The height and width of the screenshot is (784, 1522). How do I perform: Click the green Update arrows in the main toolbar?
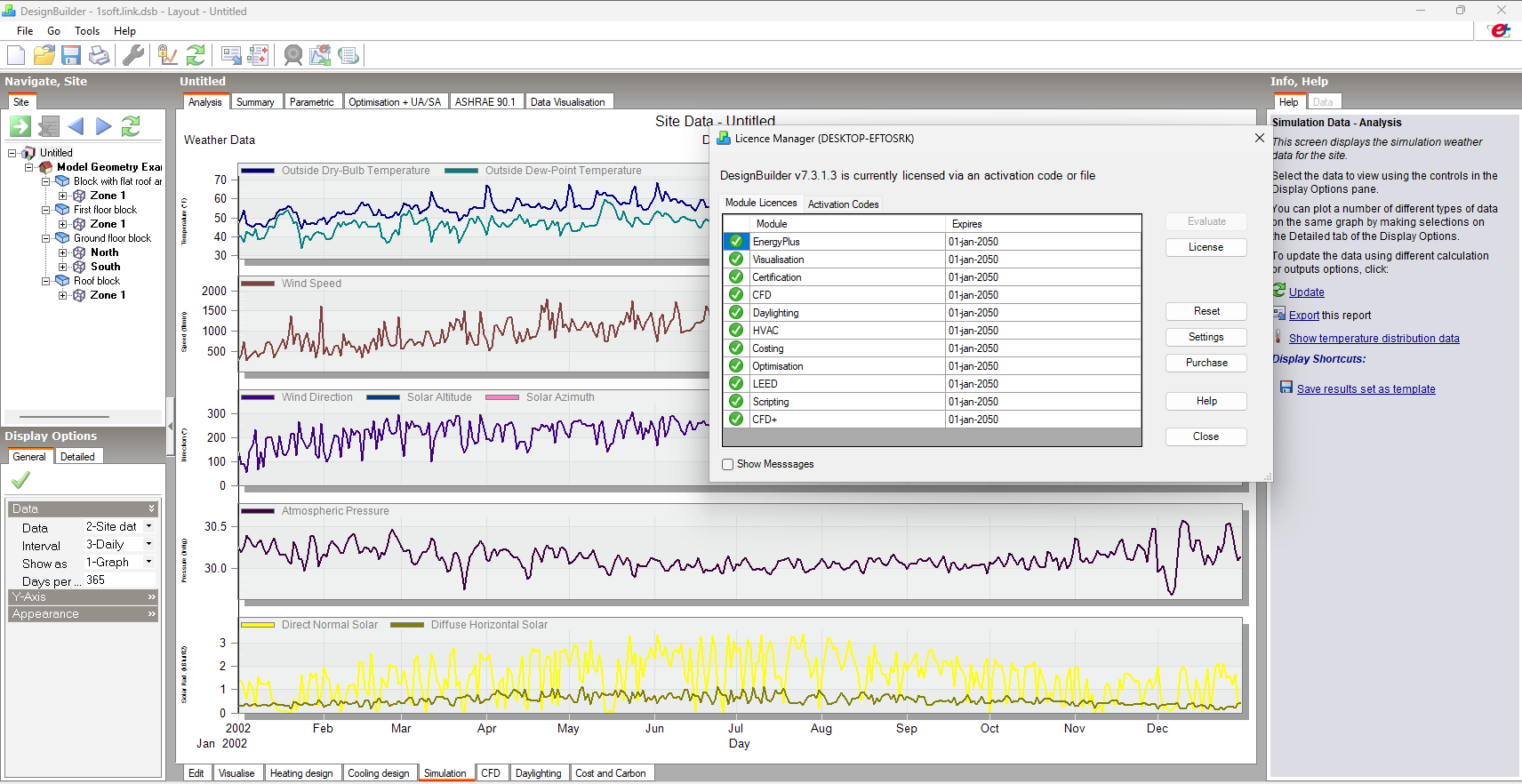196,55
